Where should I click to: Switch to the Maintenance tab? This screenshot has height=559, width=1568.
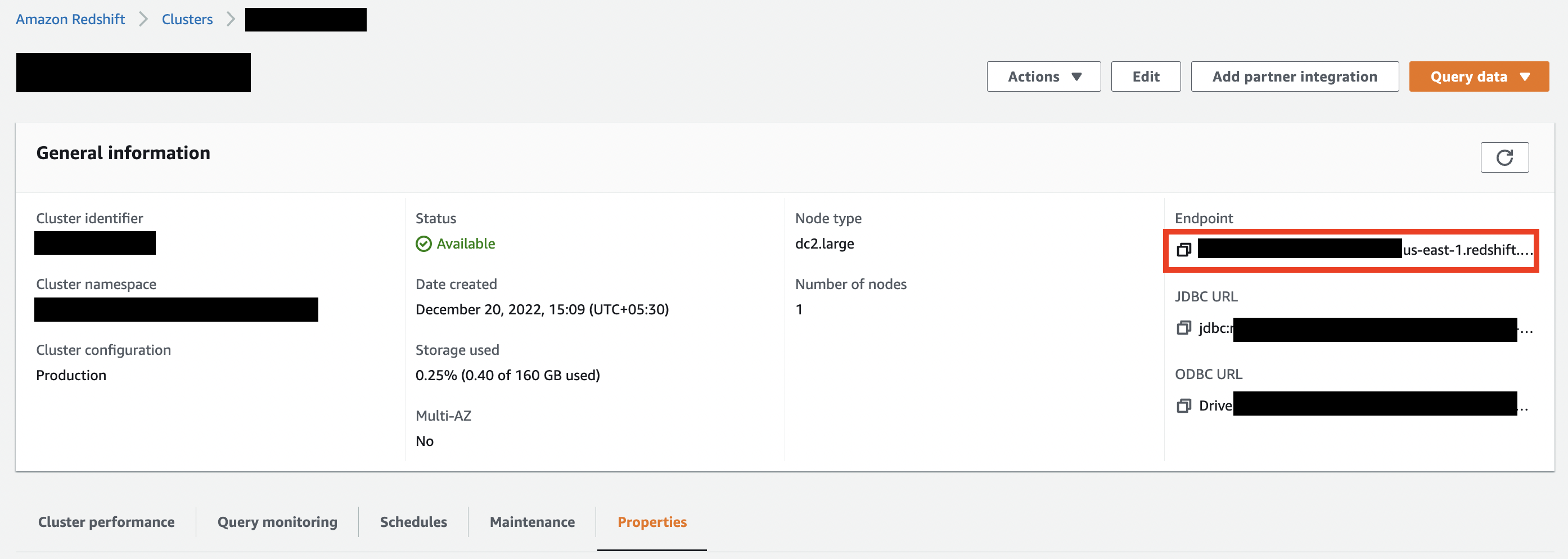[532, 522]
